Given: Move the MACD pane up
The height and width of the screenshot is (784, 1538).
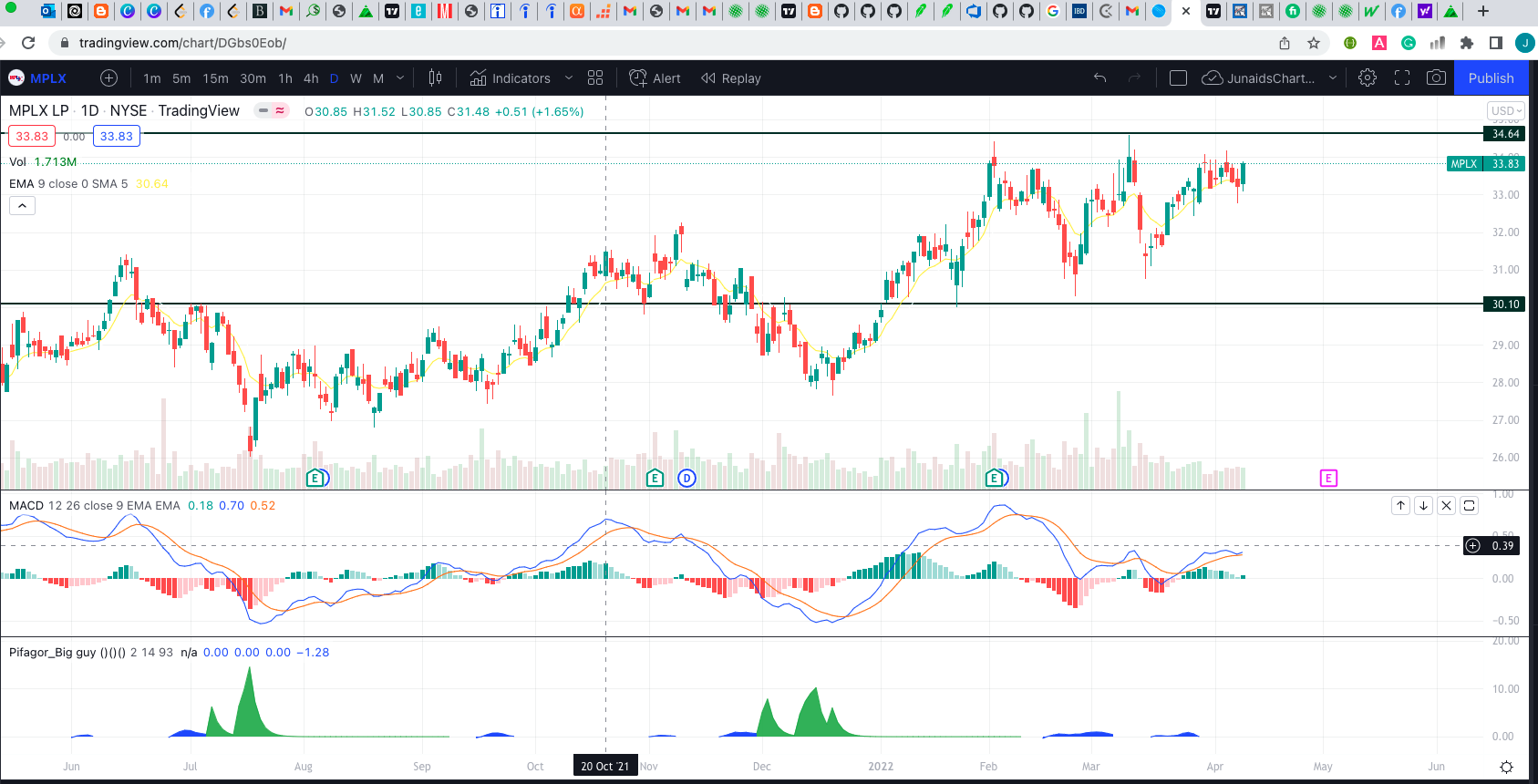Looking at the screenshot, I should coord(1400,505).
